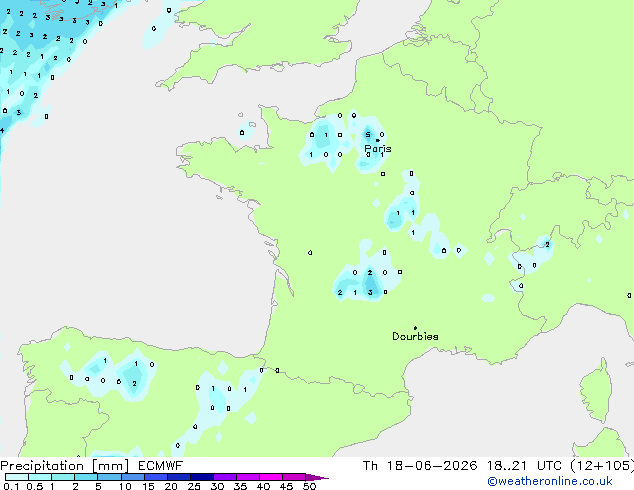Viewport: 634px width, 490px height.
Task: Click the precipitation value 5 near Paris
Action: (368, 135)
